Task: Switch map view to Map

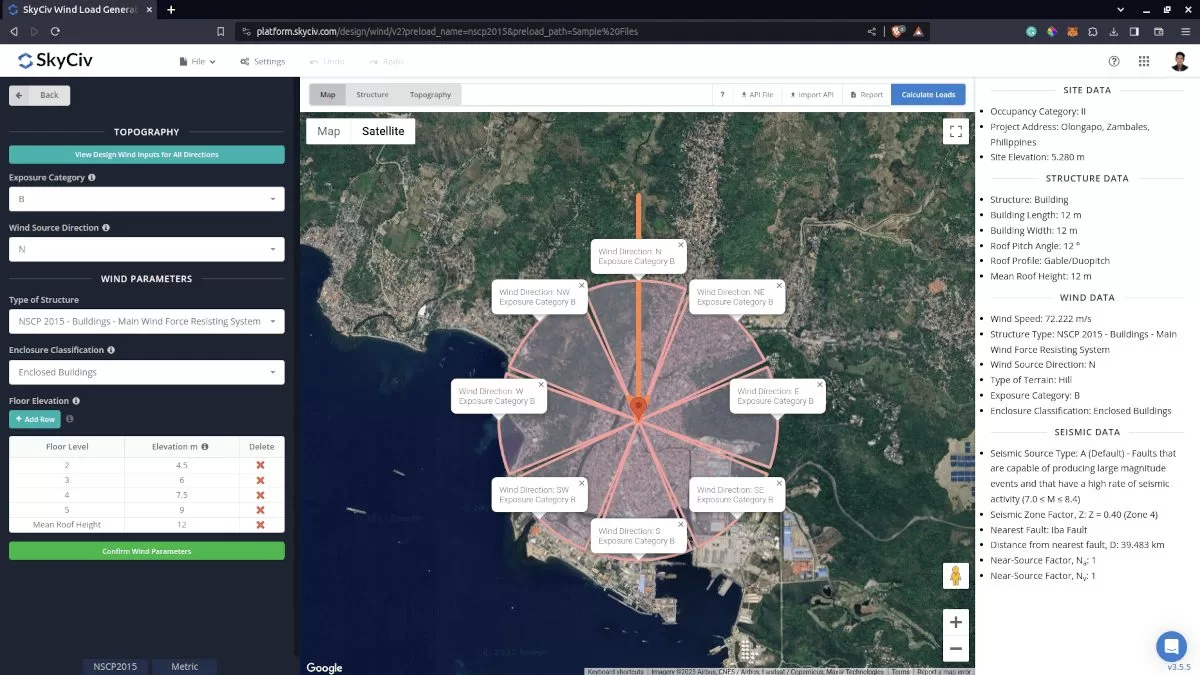Action: click(328, 131)
